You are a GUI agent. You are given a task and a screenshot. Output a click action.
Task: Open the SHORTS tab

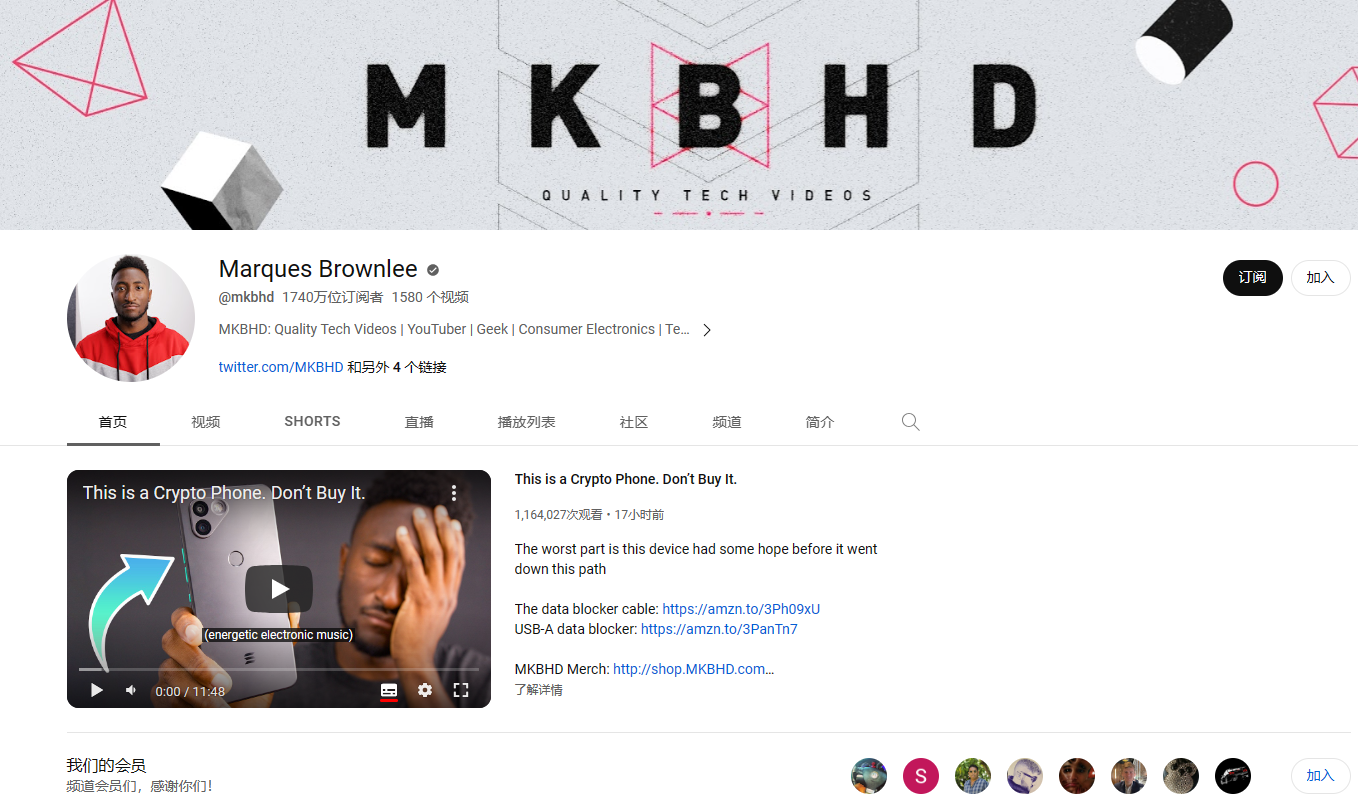[312, 422]
